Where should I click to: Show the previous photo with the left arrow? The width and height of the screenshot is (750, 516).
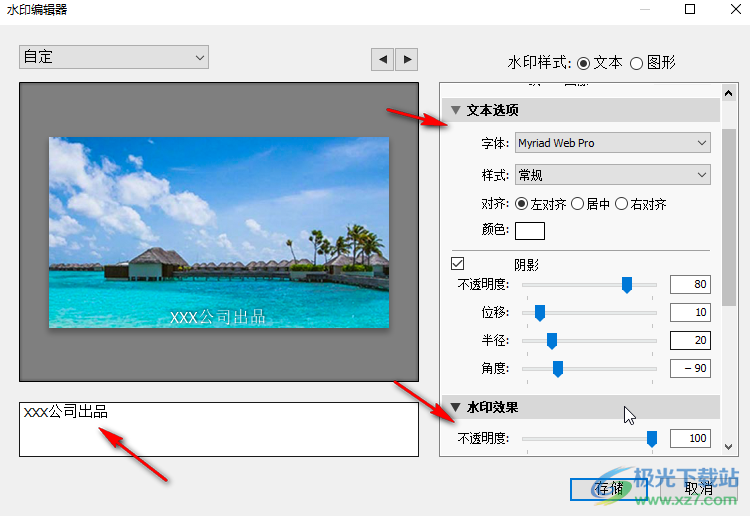382,59
